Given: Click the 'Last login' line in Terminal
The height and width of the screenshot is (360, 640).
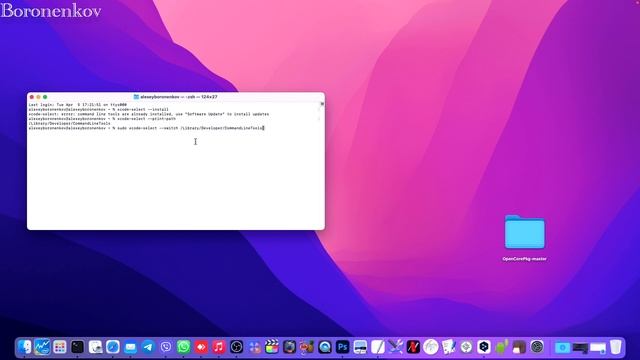Looking at the screenshot, I should 78,105.
